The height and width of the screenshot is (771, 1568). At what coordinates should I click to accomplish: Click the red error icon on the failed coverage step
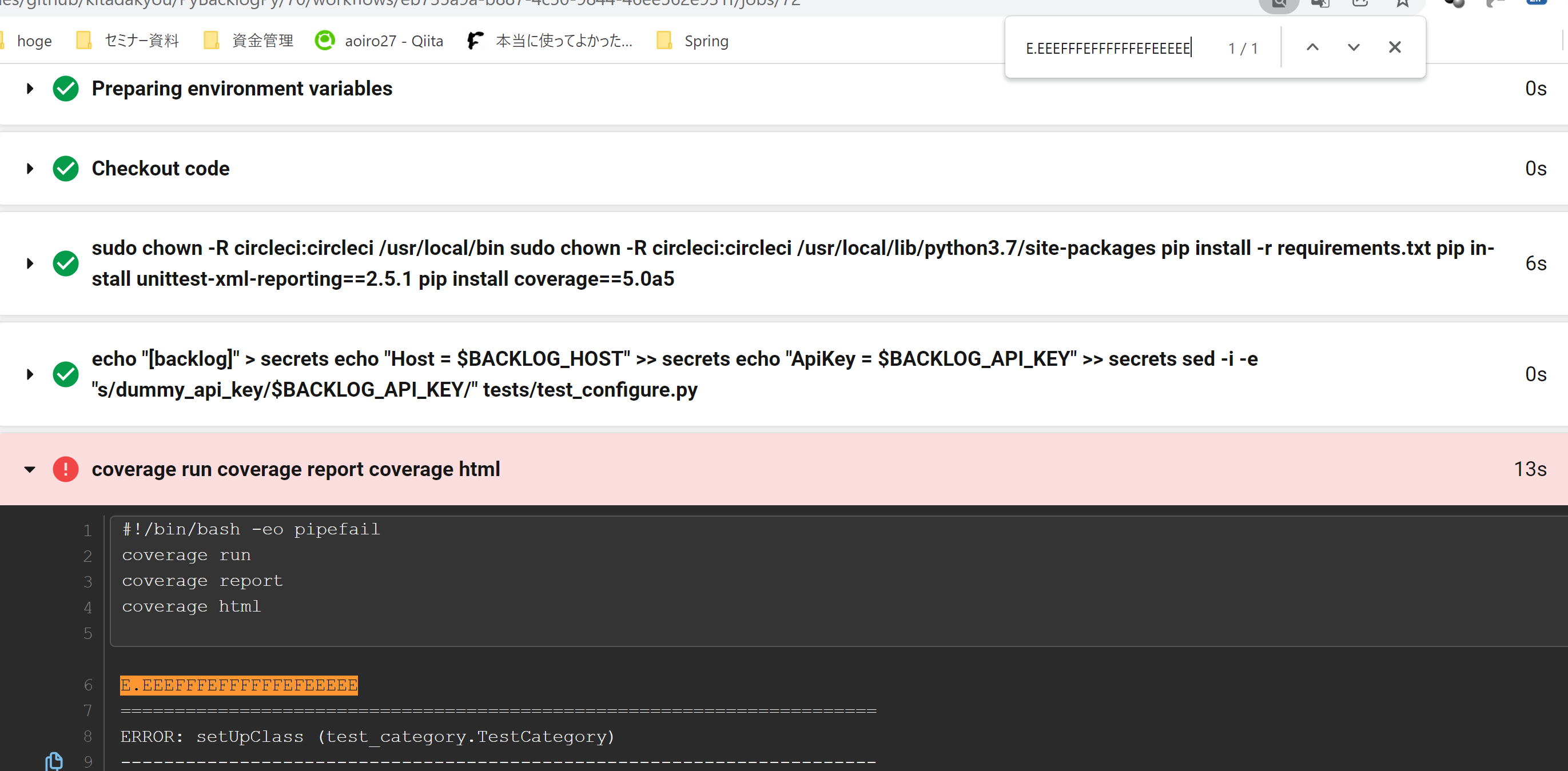65,469
